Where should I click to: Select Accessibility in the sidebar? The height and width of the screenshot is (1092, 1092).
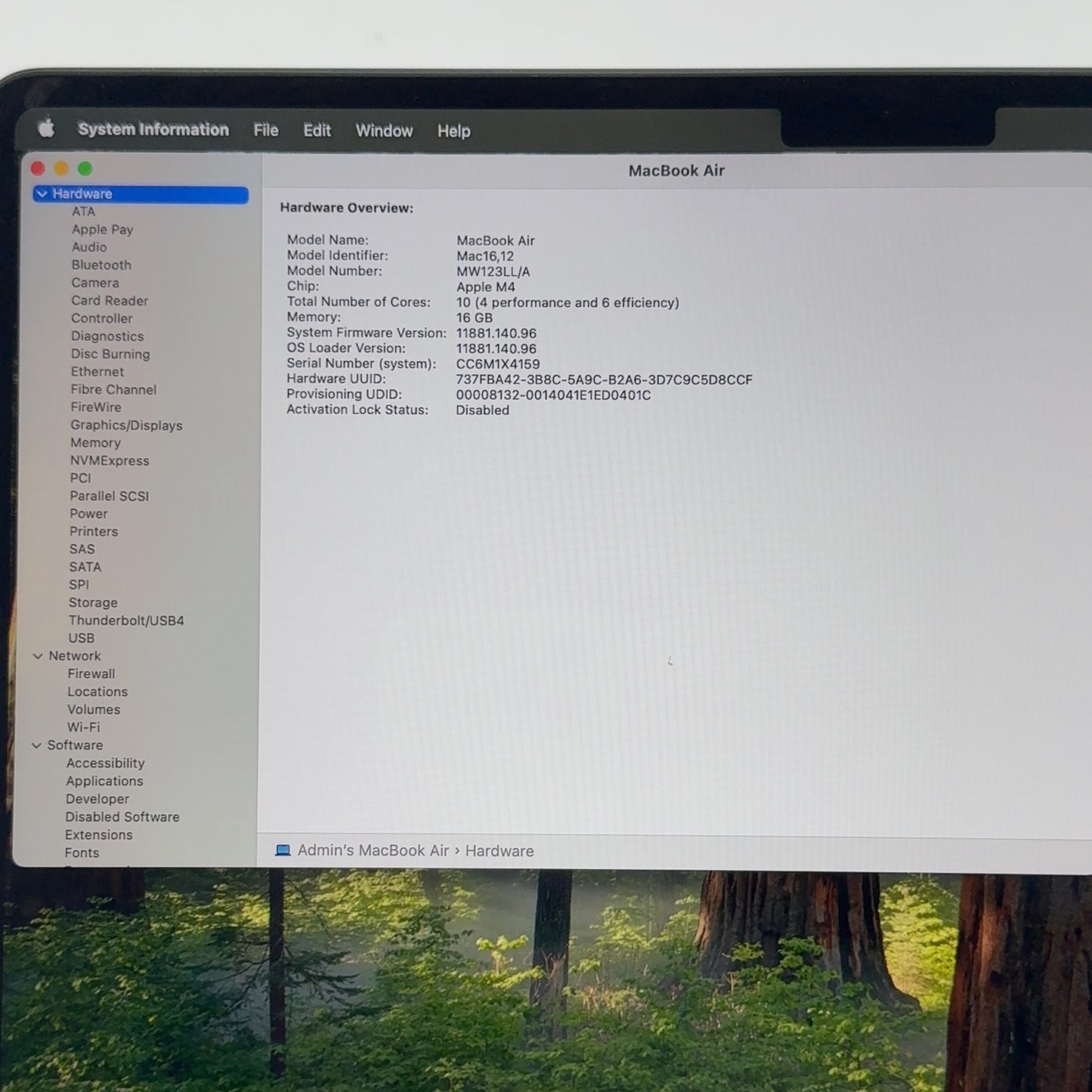pyautogui.click(x=105, y=763)
